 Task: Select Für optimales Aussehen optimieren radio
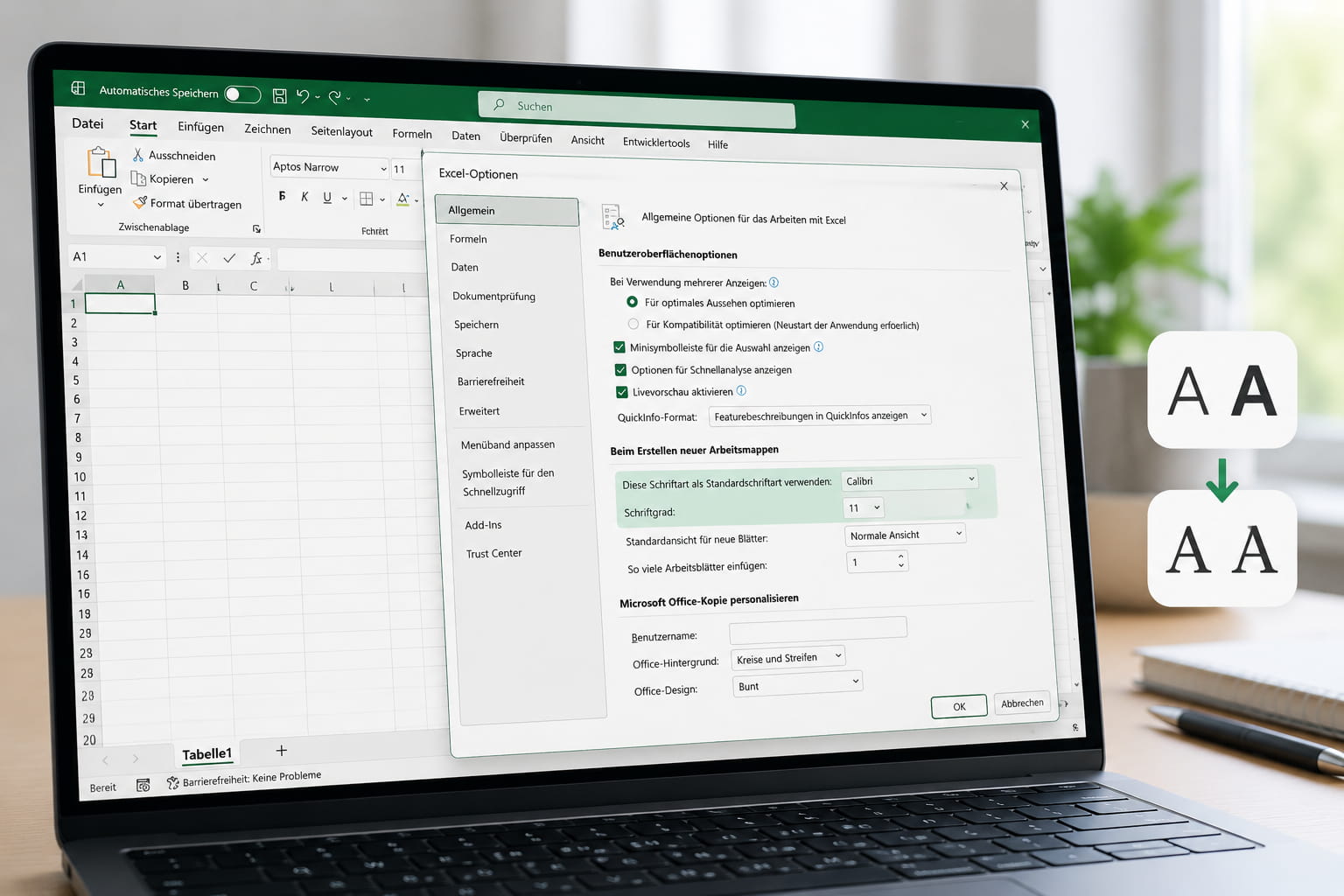pyautogui.click(x=632, y=302)
